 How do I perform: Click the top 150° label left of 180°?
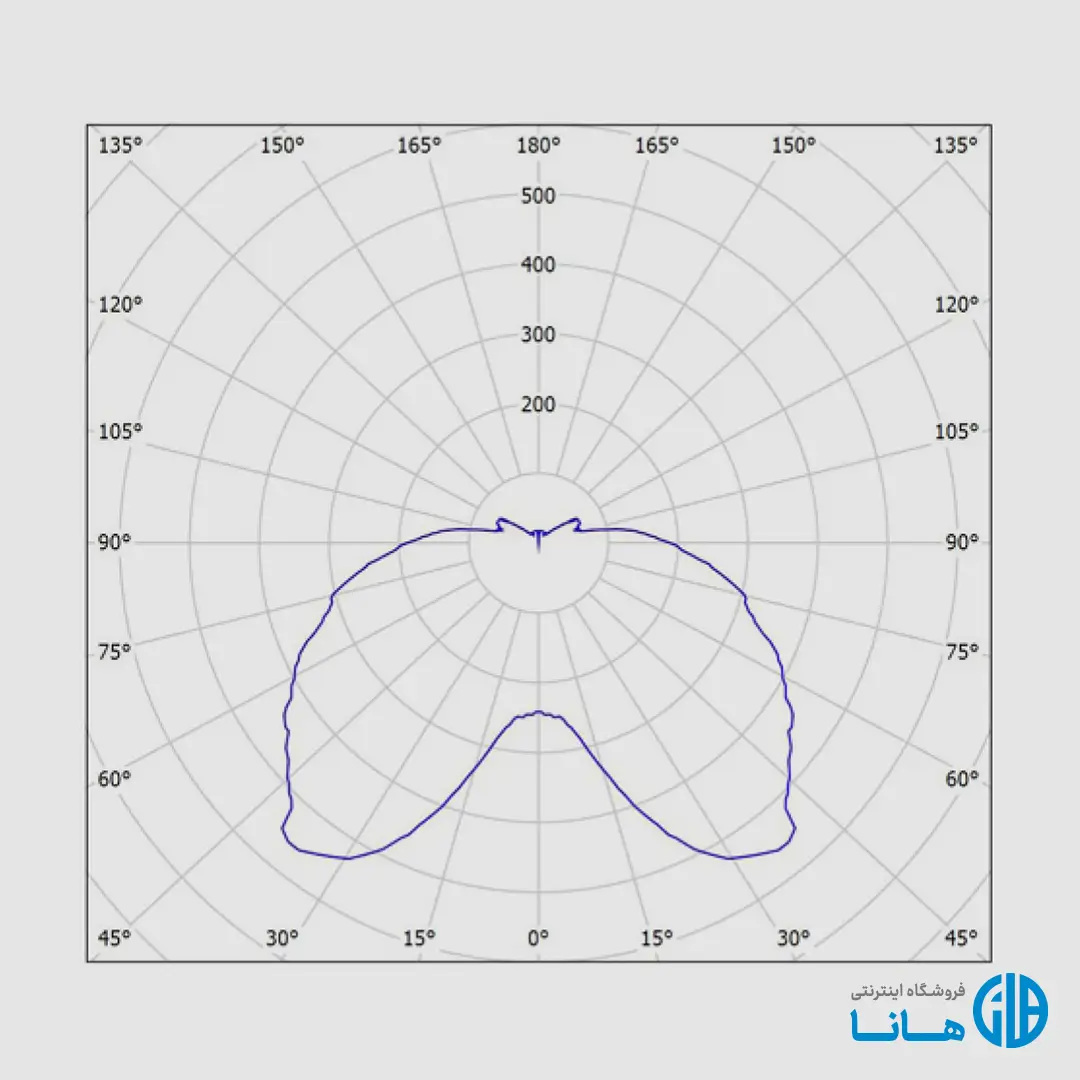coord(282,145)
